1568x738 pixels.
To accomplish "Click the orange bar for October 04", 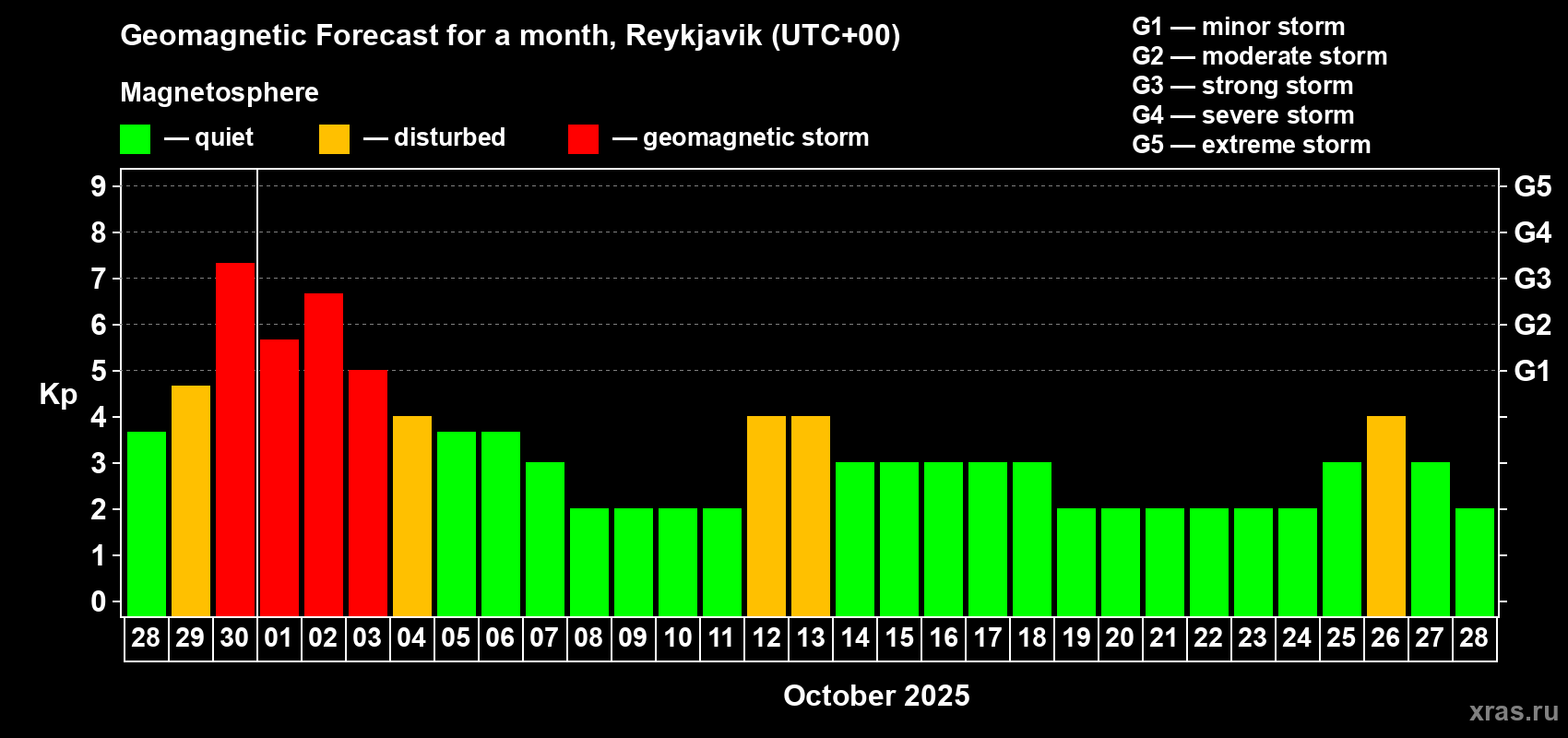I will pos(412,517).
